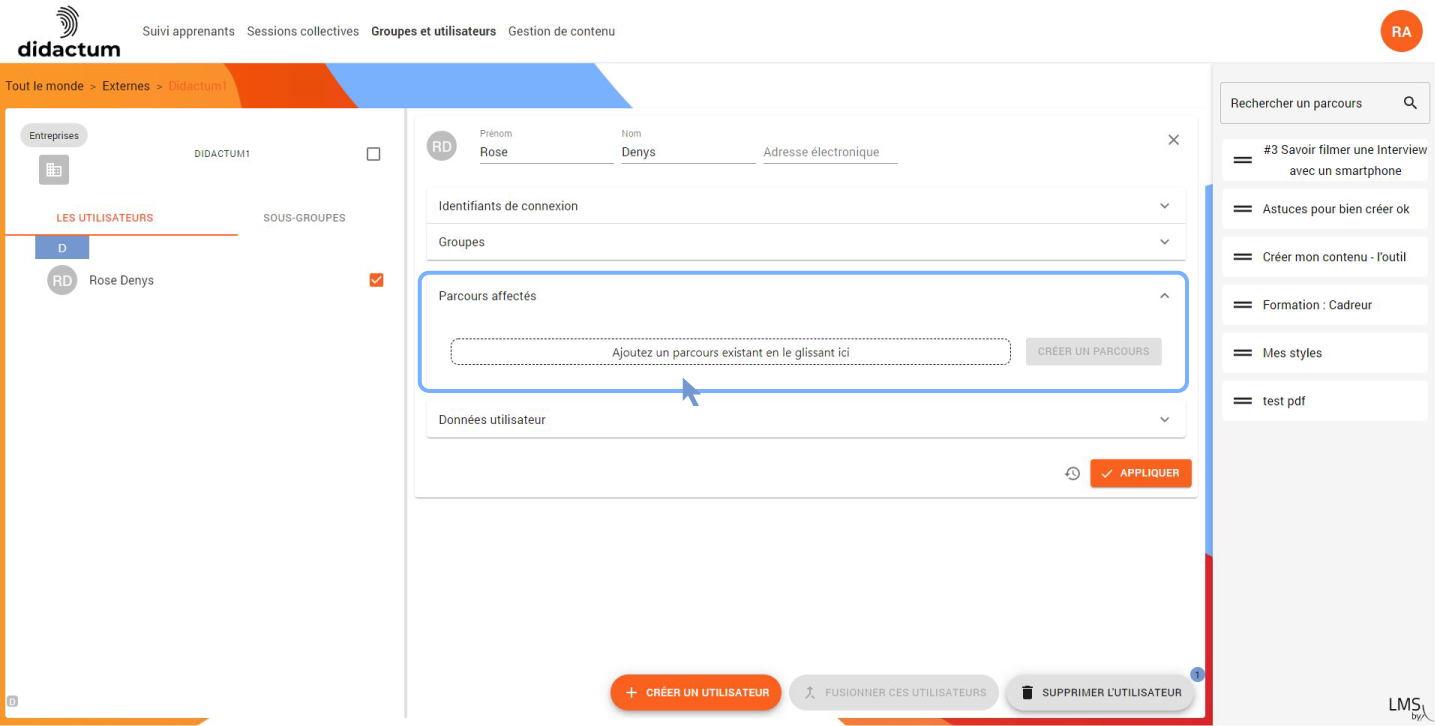The width and height of the screenshot is (1435, 726).
Task: Select Mes styles parcours
Action: click(x=1325, y=353)
